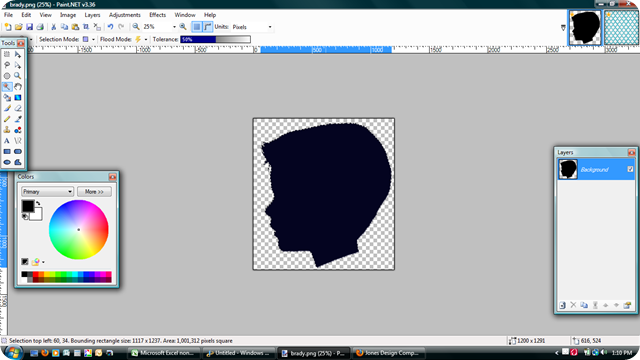Screen dimensions: 640x360
Task: Toggle the rulers button
Action: point(207,27)
